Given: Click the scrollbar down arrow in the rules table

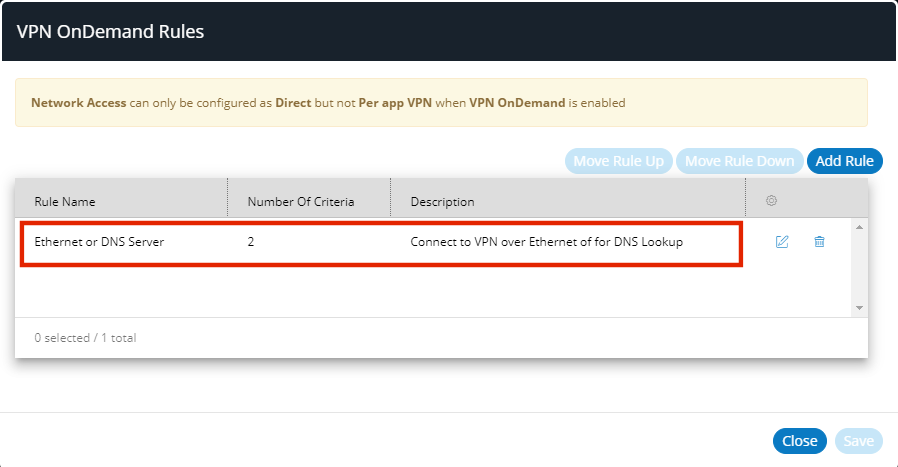Looking at the screenshot, I should pos(859,308).
